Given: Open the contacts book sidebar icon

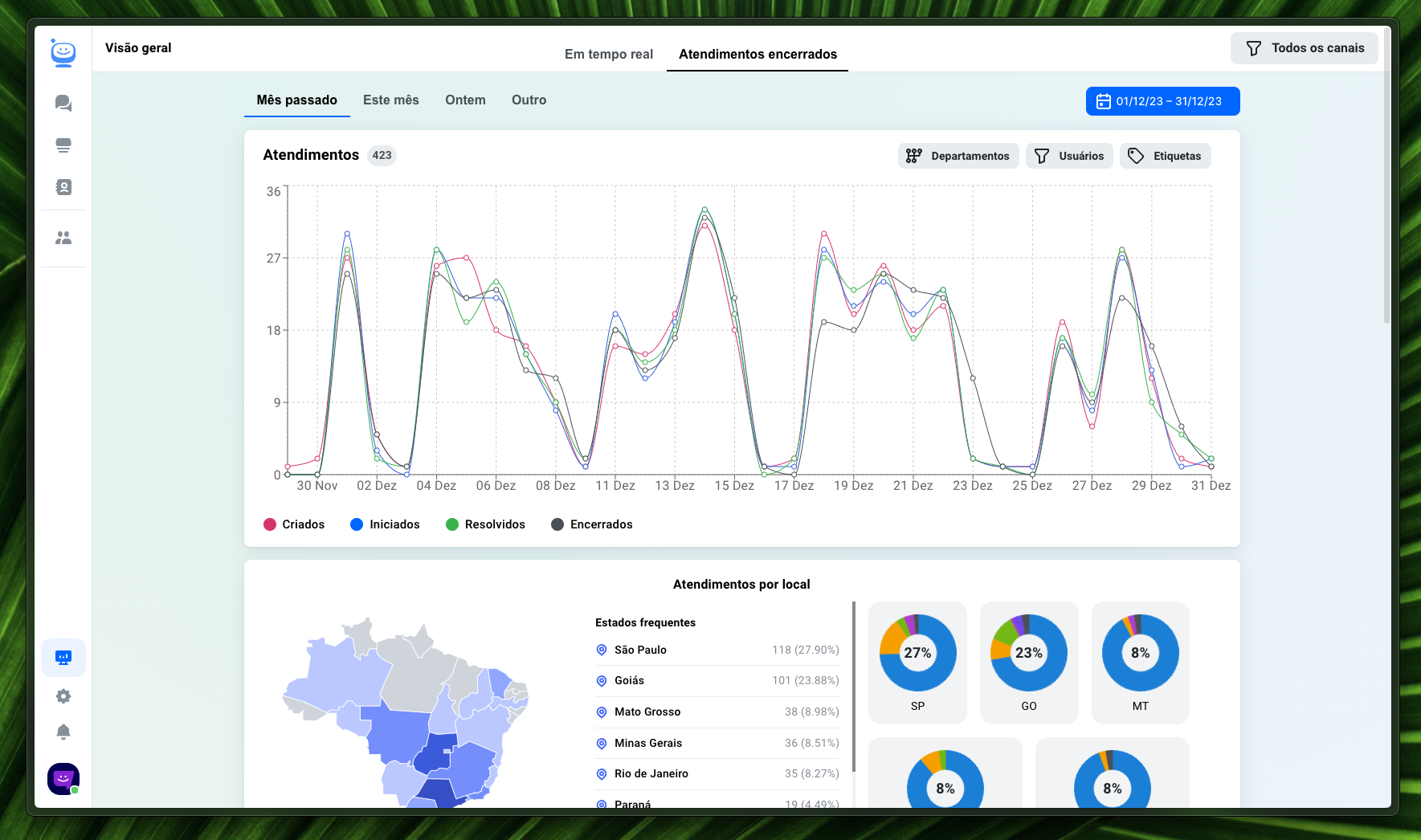Looking at the screenshot, I should click(63, 187).
